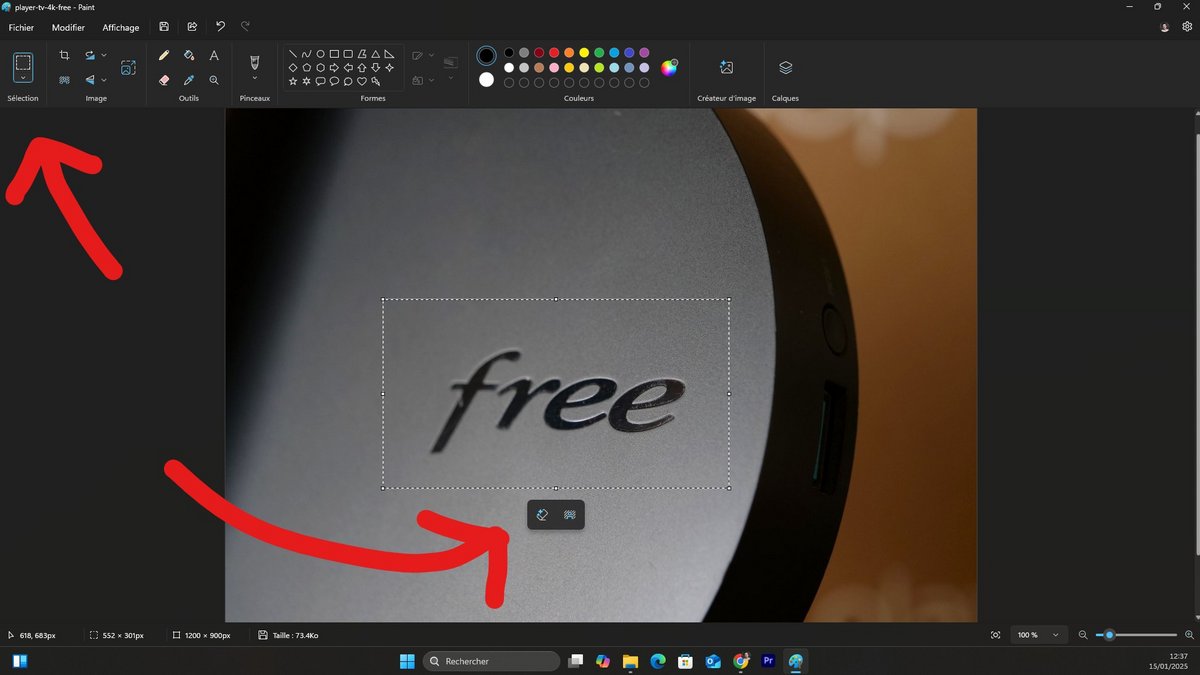Open the image resize and skew tool

(128, 68)
